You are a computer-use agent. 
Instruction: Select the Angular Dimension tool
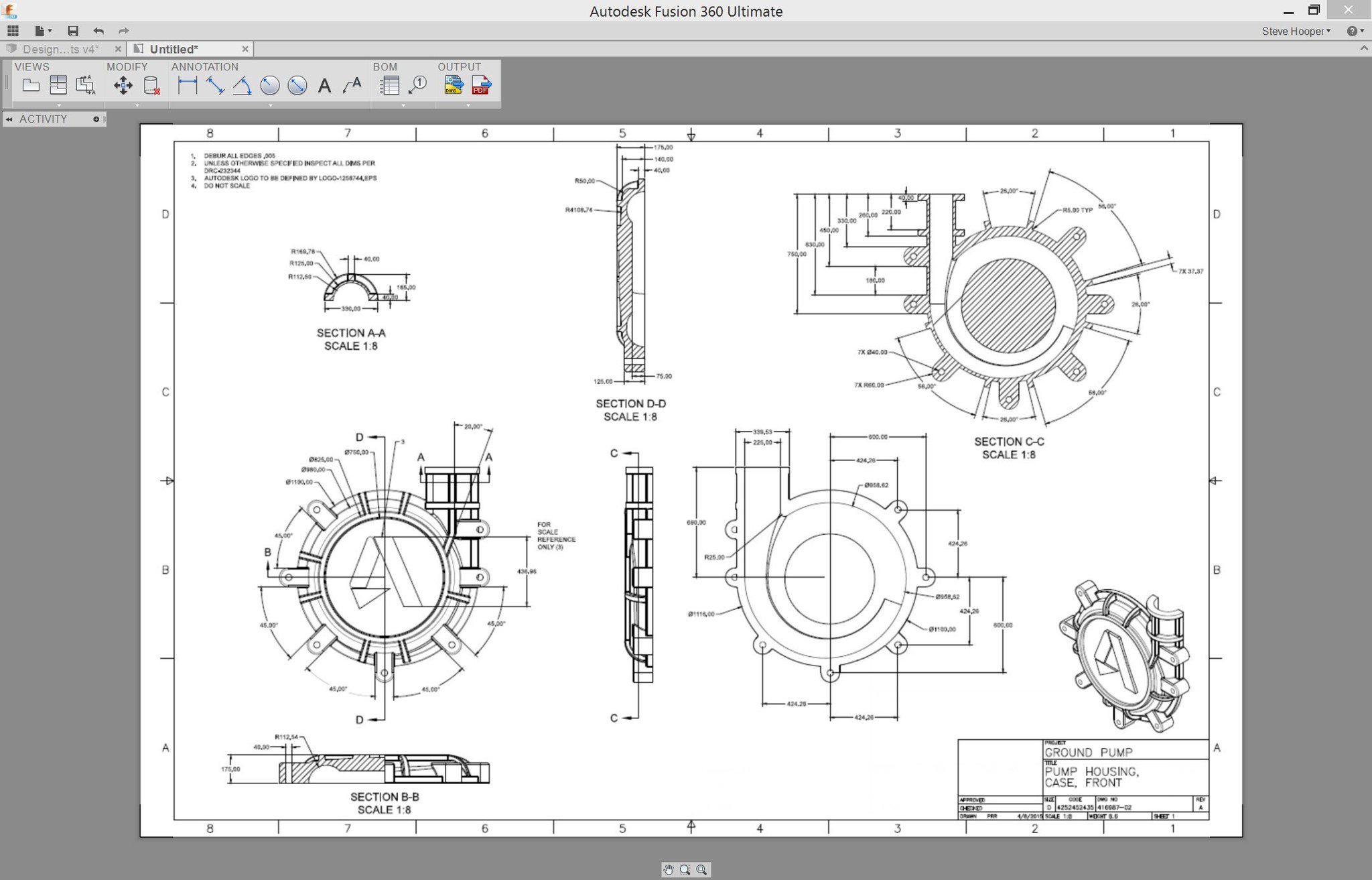[x=242, y=85]
